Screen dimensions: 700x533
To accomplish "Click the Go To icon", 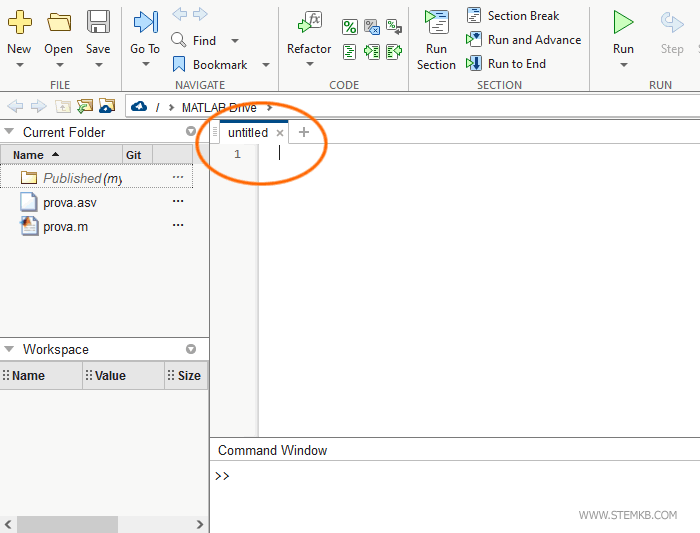I will coord(145,22).
